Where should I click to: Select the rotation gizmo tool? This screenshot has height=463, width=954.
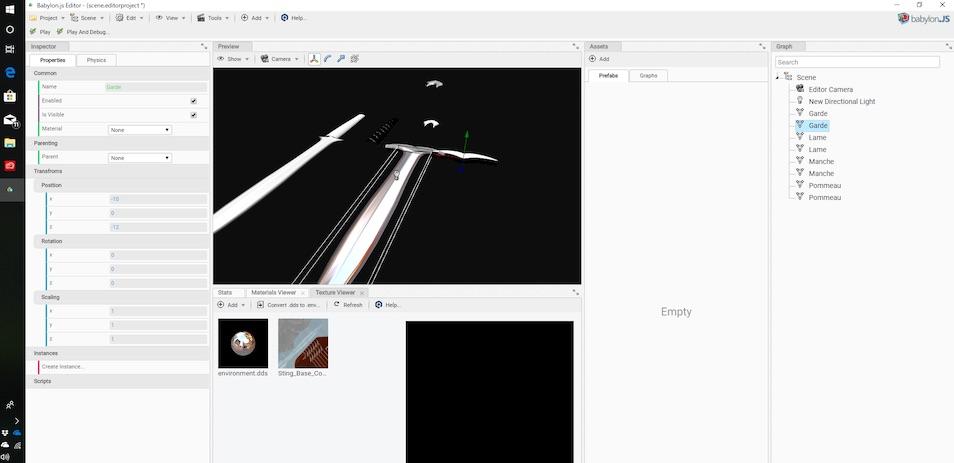point(328,59)
